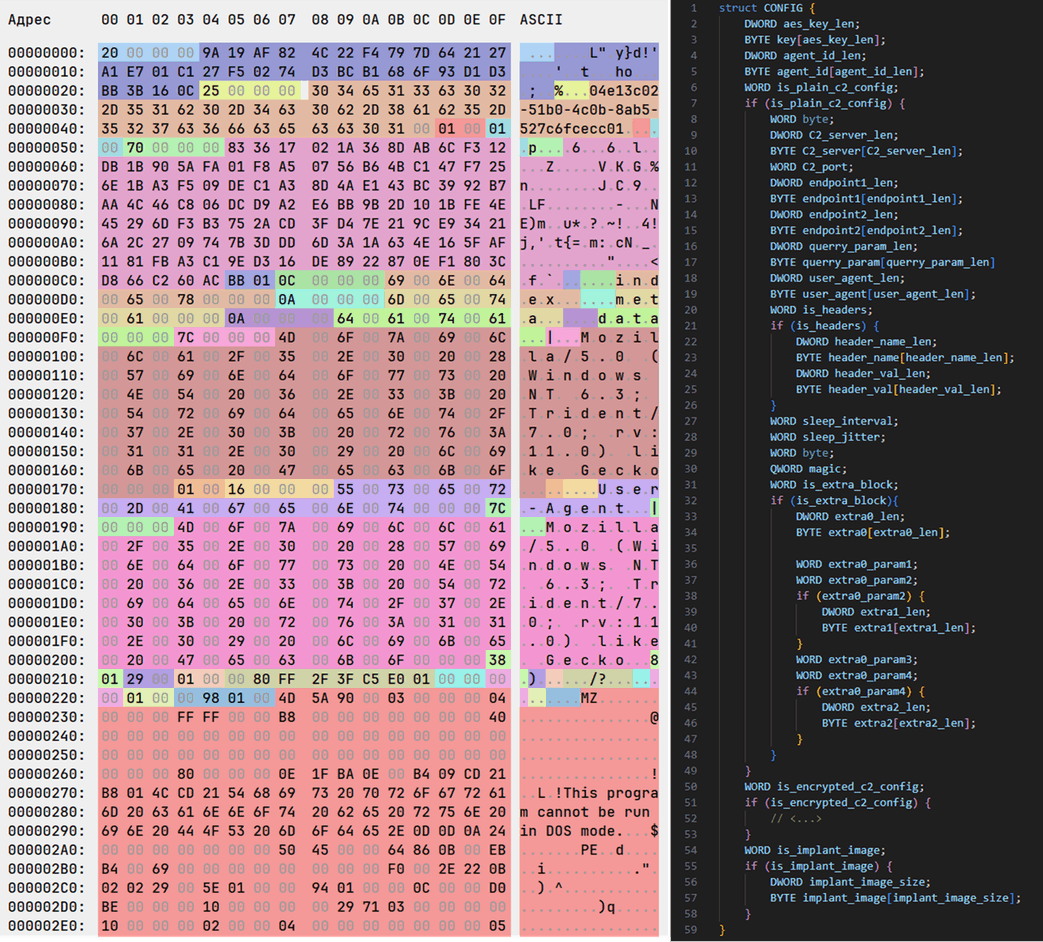Click code line 'DWORD aes_key_len;'

point(802,24)
